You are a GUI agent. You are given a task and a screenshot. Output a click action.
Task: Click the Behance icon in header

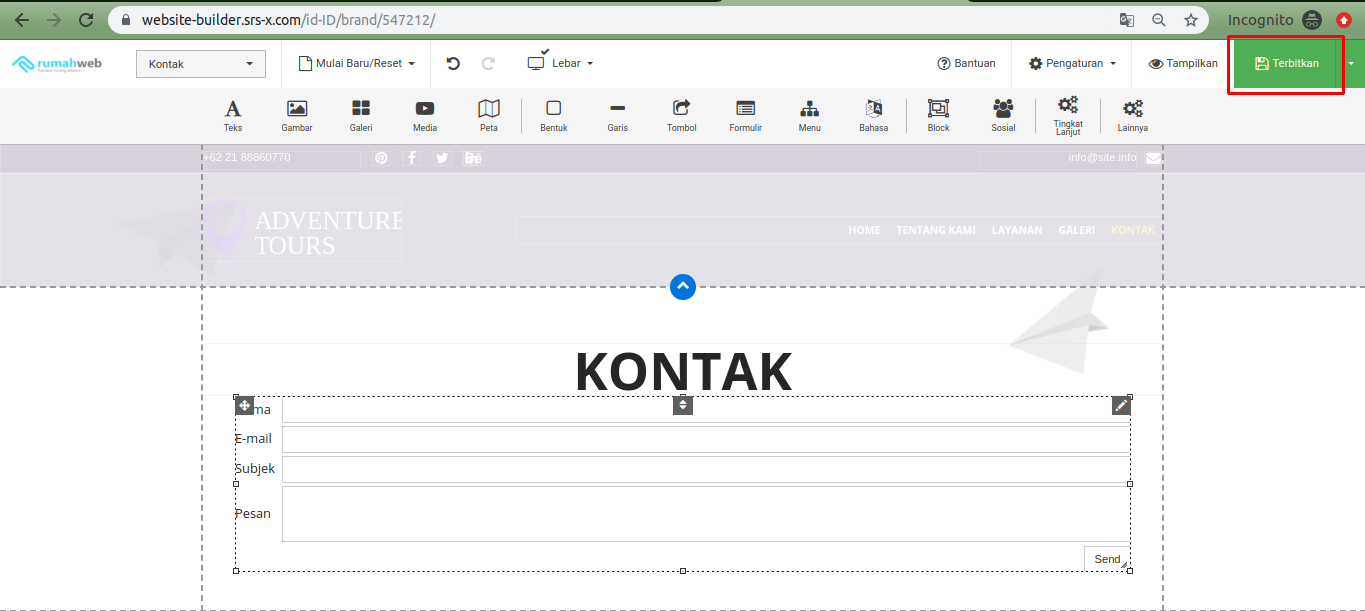(x=473, y=158)
